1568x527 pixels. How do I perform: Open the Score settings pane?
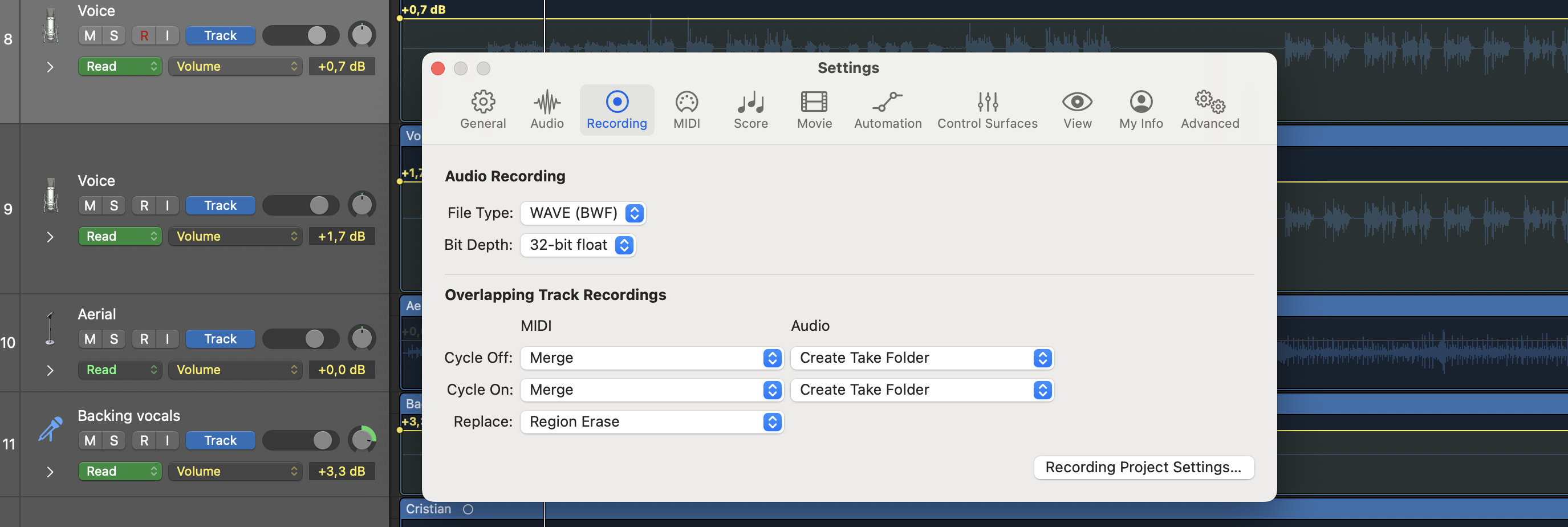750,110
